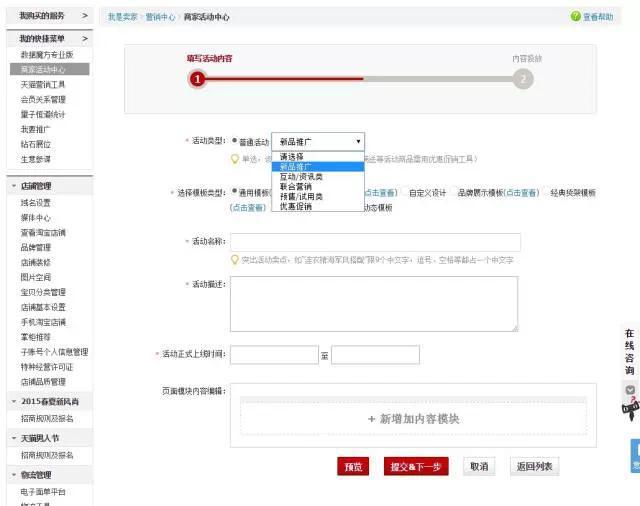Collapse the 物流管理 section
The height and width of the screenshot is (506, 640).
pos(14,475)
